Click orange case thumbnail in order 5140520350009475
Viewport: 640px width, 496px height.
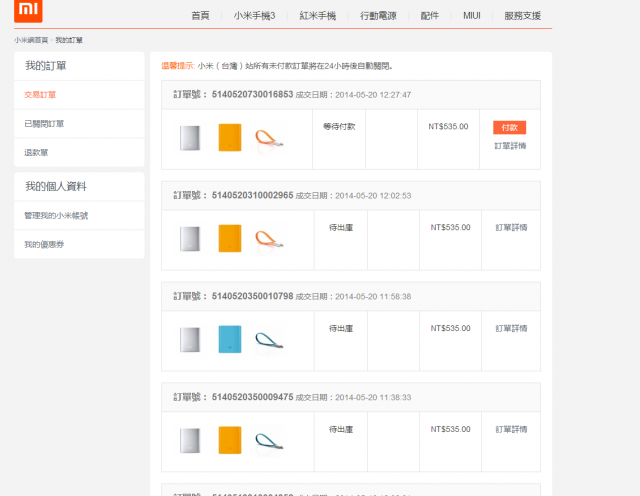coord(230,440)
